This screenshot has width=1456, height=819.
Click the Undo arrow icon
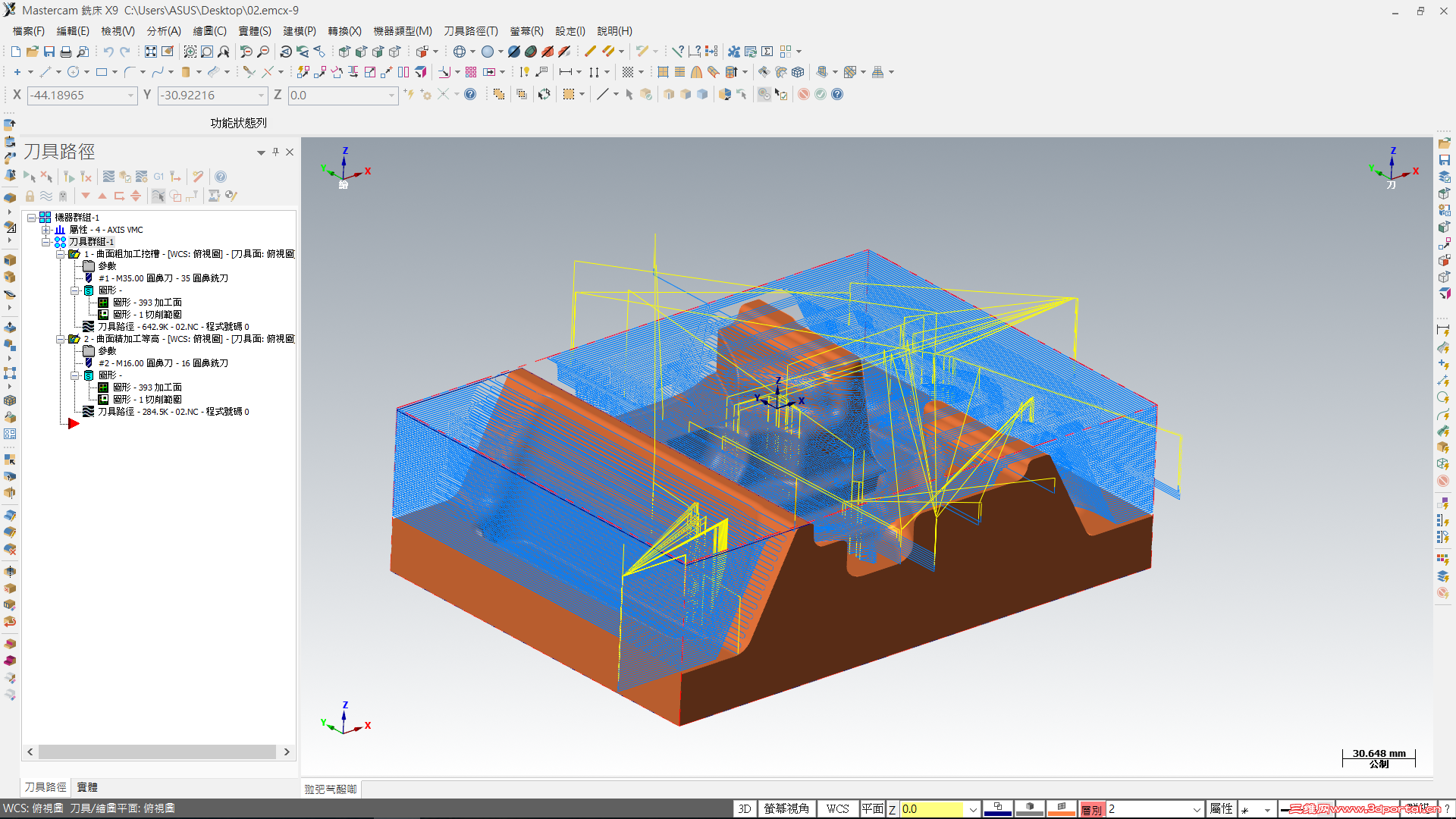point(108,52)
